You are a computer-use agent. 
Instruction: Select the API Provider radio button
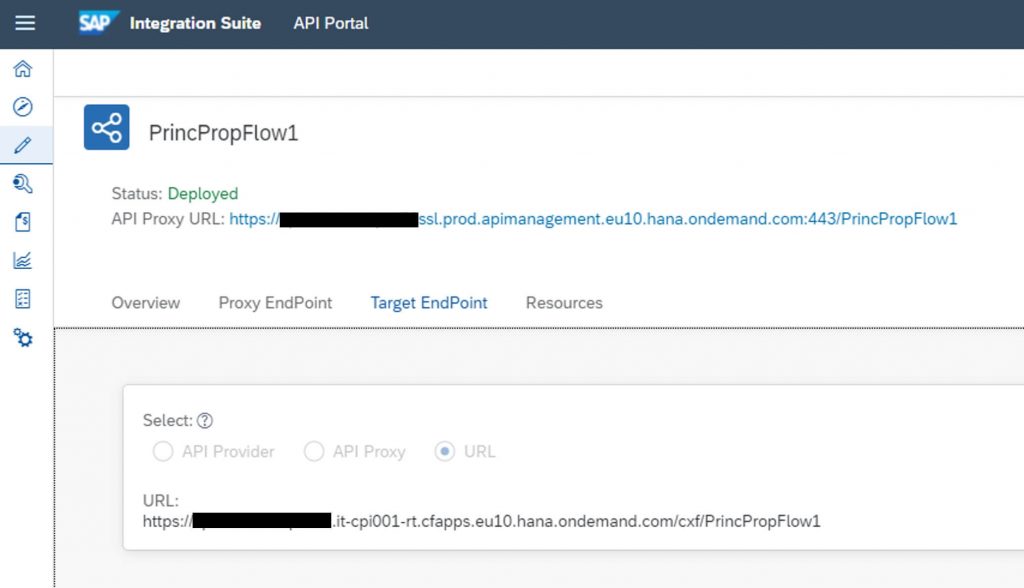point(163,451)
